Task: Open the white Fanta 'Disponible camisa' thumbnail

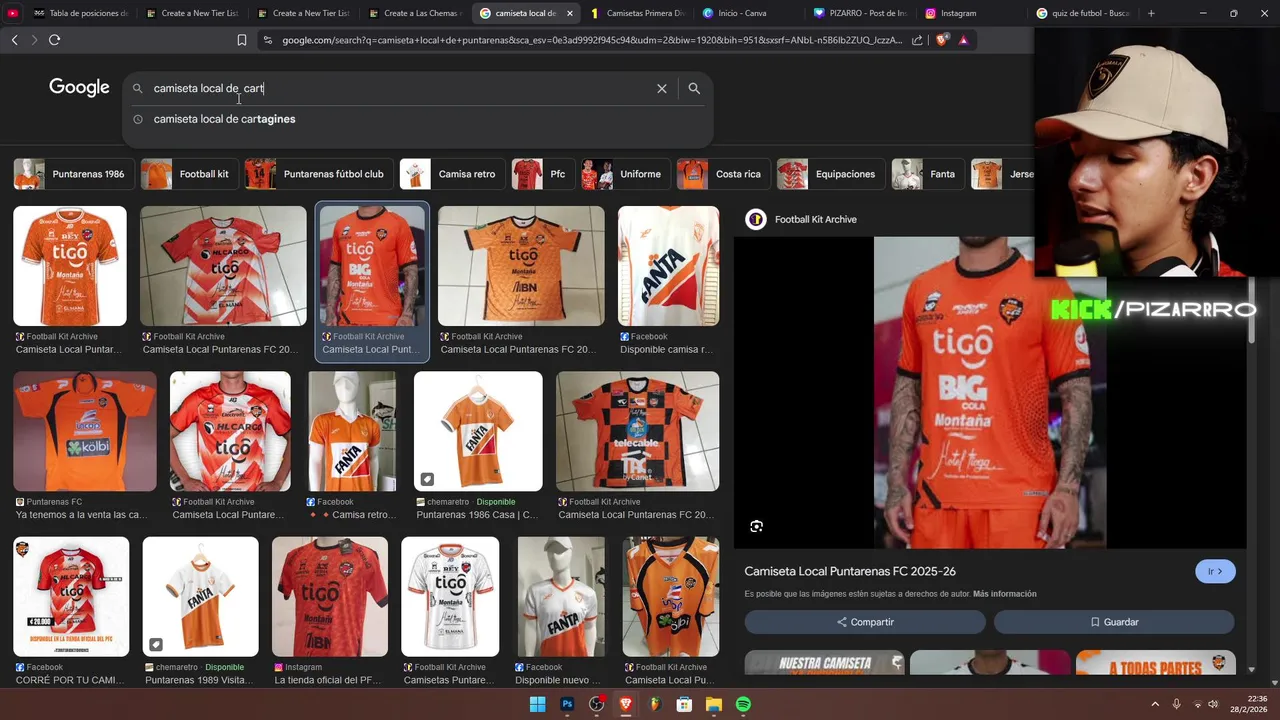Action: (x=668, y=266)
